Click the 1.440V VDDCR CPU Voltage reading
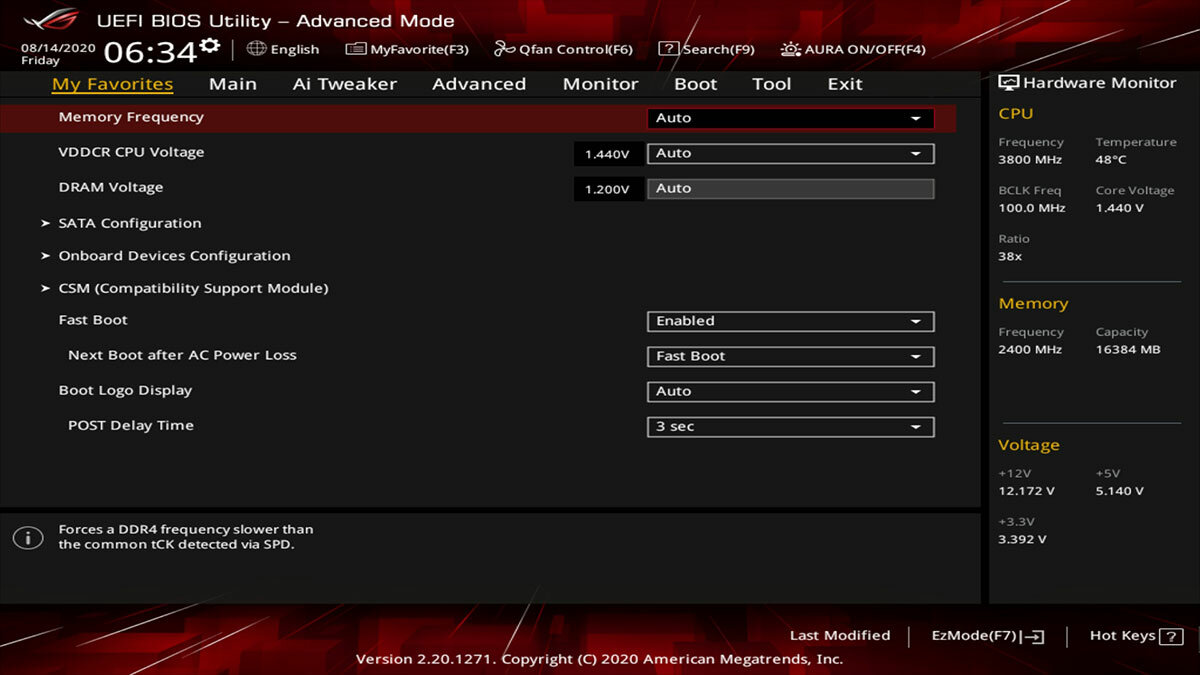This screenshot has width=1200, height=675. (x=607, y=154)
